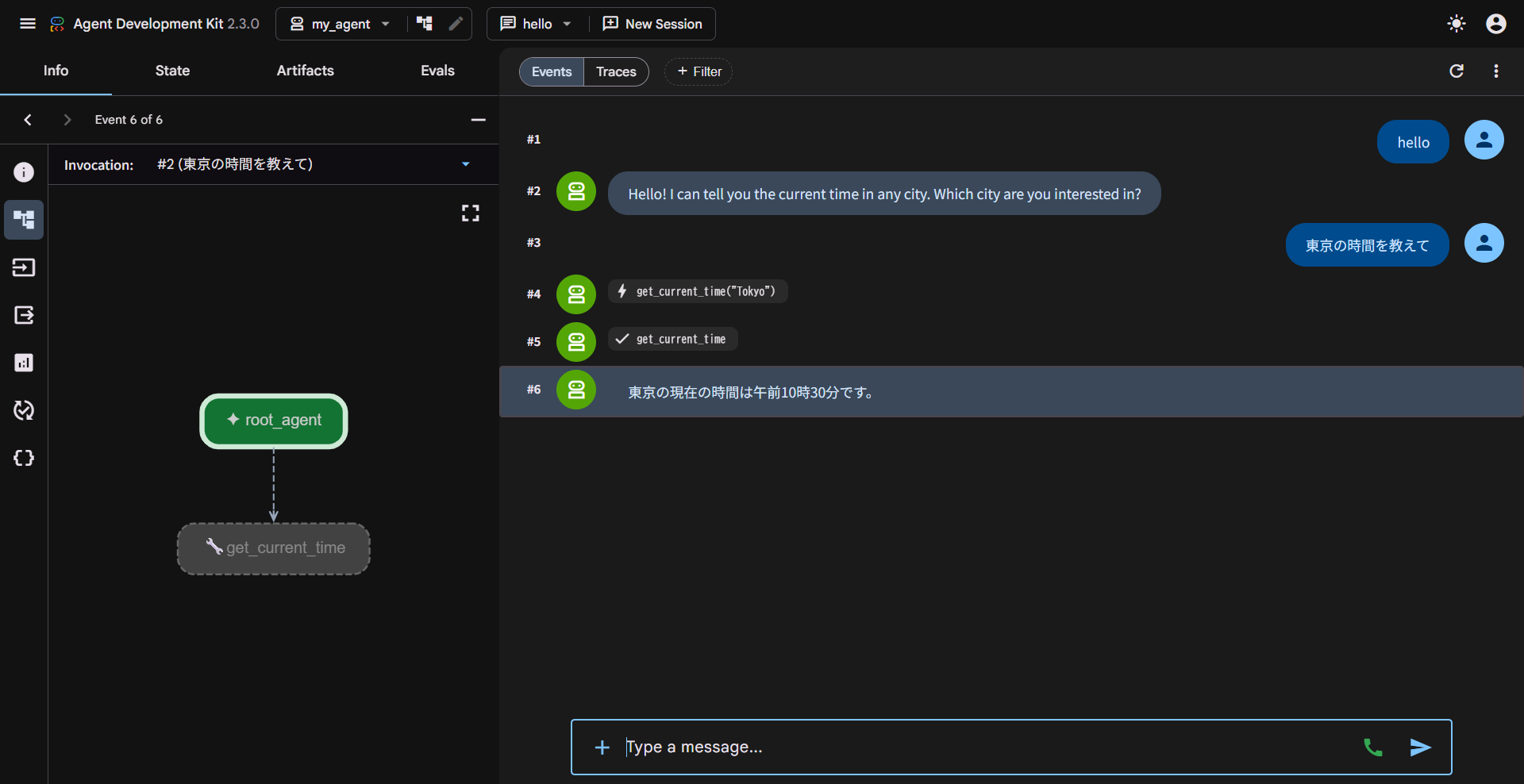
Task: Click the agent avatar on event #5
Action: [576, 342]
